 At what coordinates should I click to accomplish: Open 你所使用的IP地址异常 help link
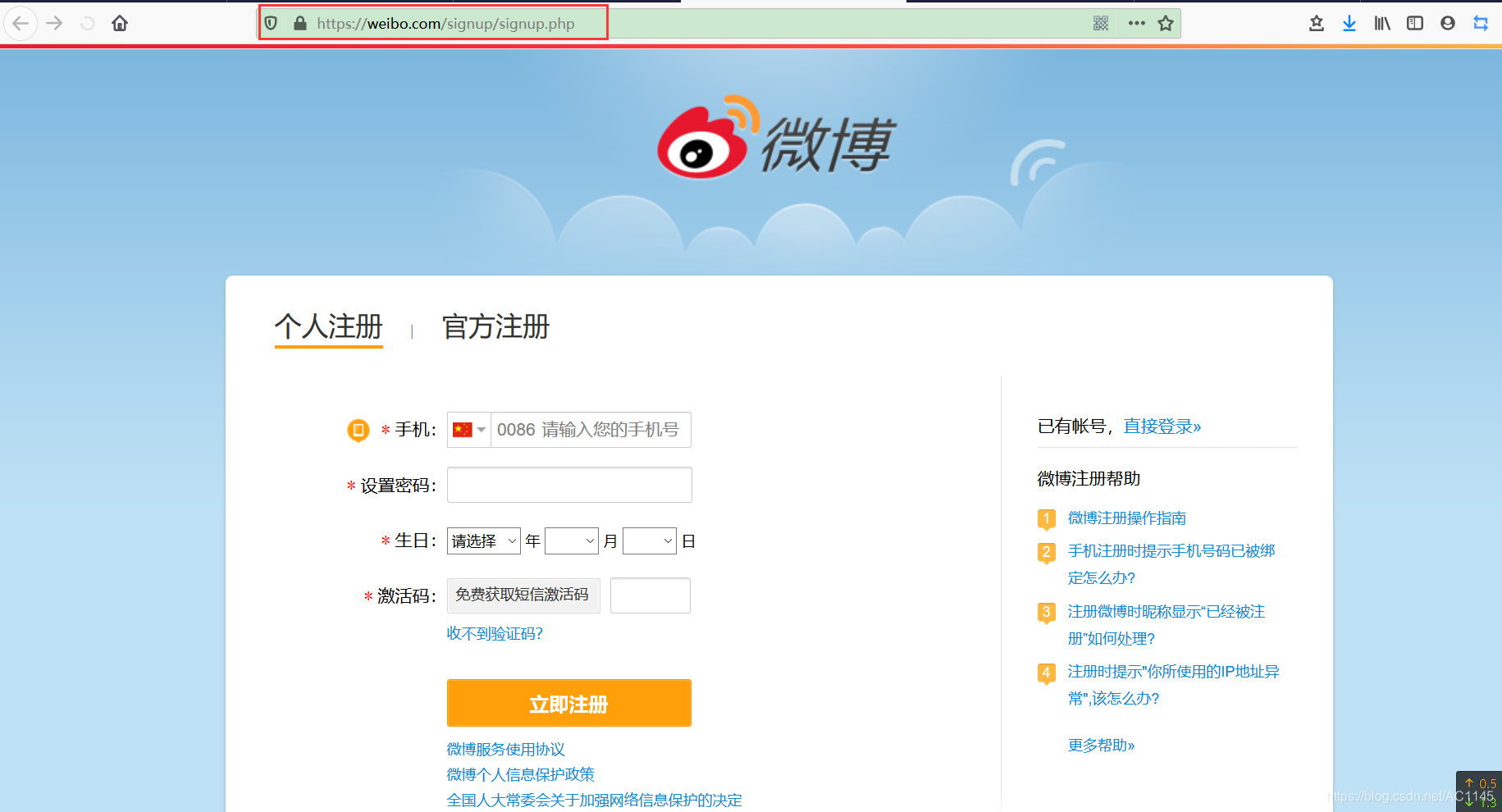click(x=1174, y=685)
